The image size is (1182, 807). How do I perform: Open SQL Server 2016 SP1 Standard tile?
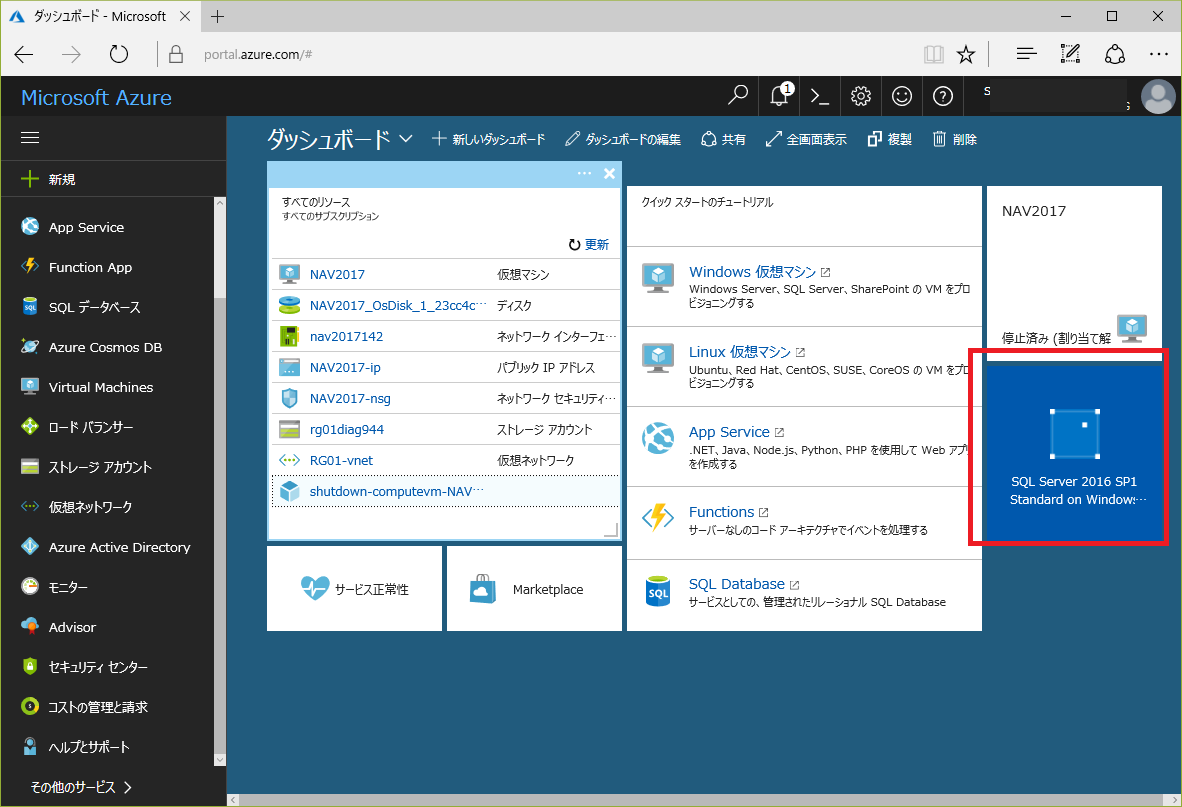(x=1074, y=452)
